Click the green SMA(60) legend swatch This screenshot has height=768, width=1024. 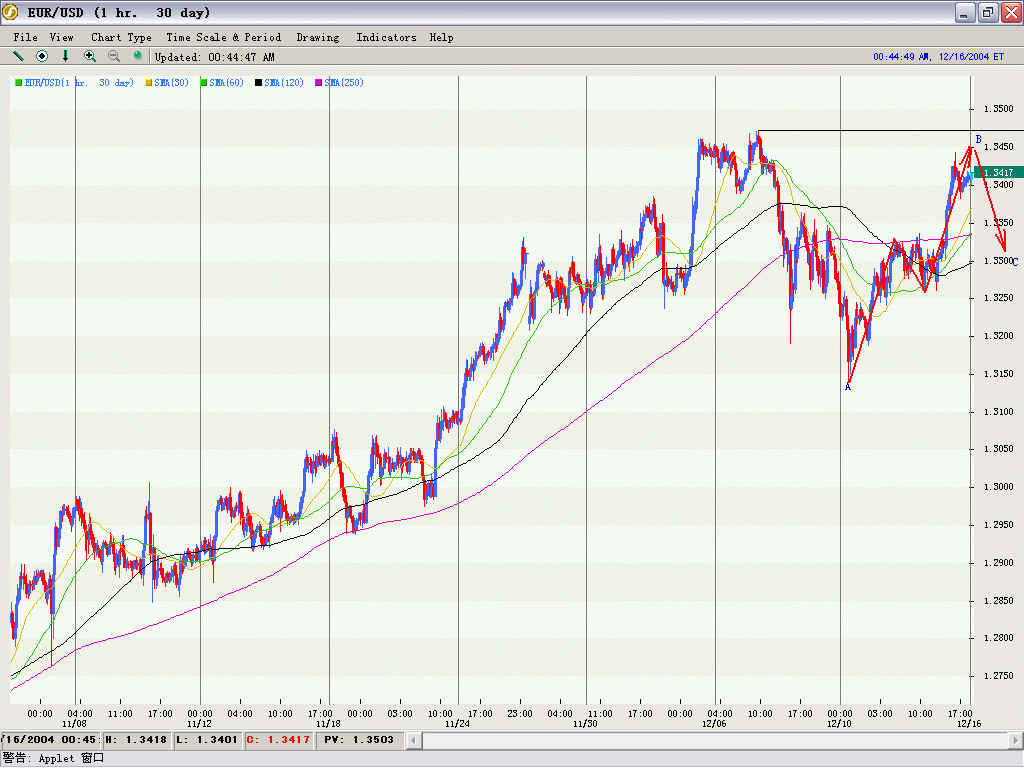(204, 83)
